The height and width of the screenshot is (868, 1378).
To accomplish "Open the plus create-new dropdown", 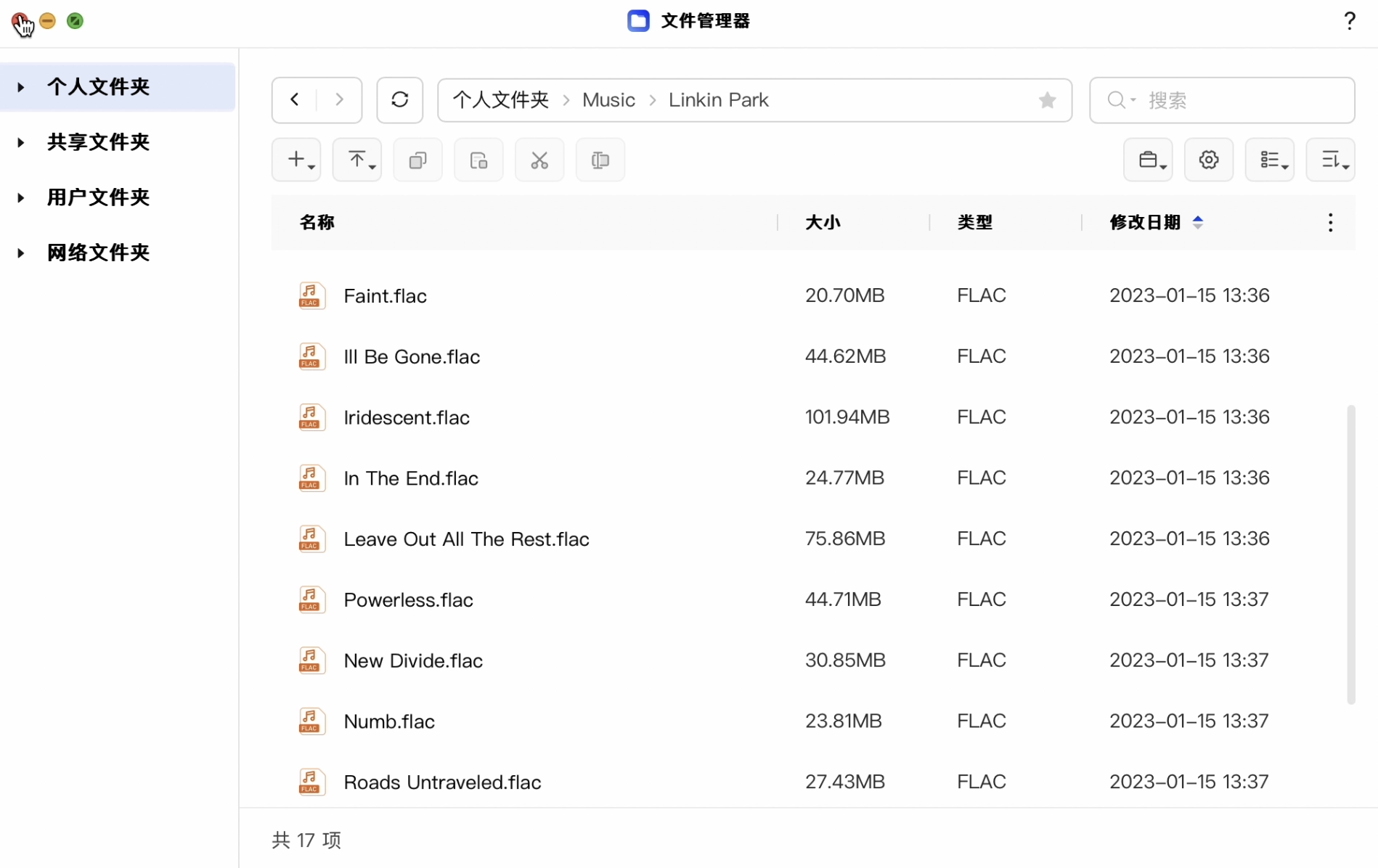I will tap(296, 160).
